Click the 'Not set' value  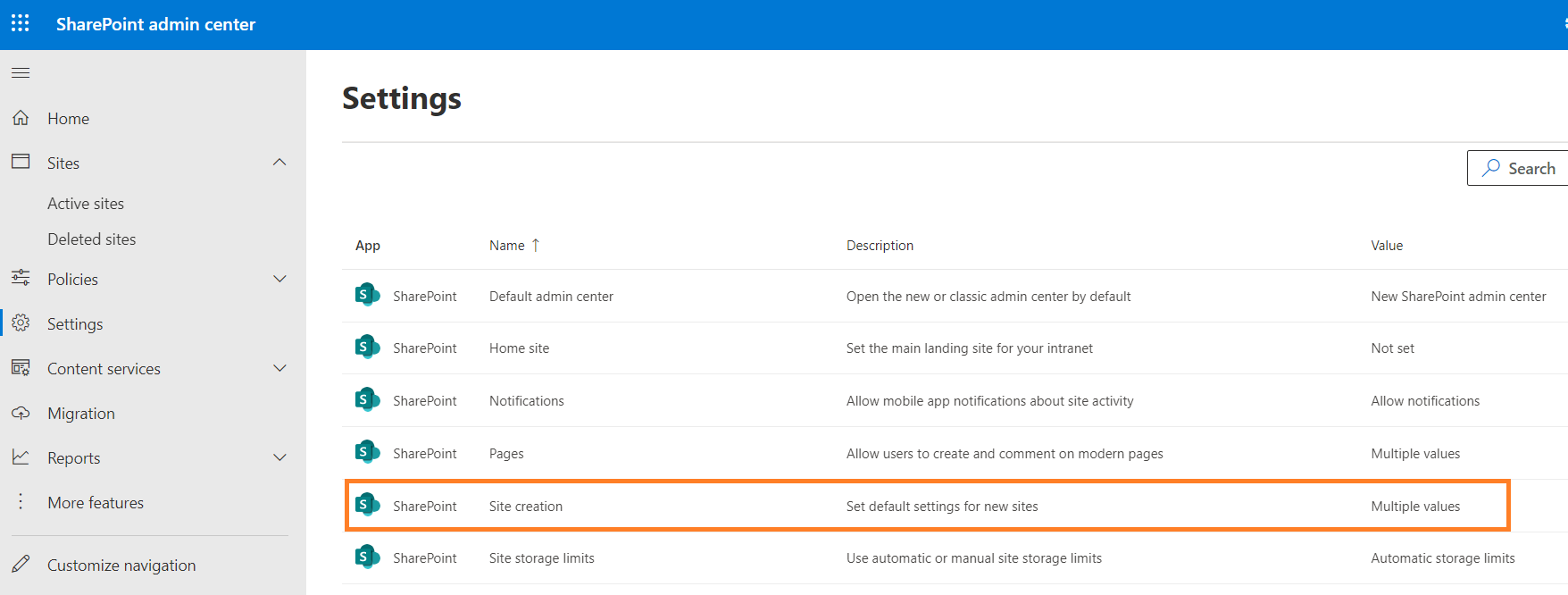(x=1392, y=348)
